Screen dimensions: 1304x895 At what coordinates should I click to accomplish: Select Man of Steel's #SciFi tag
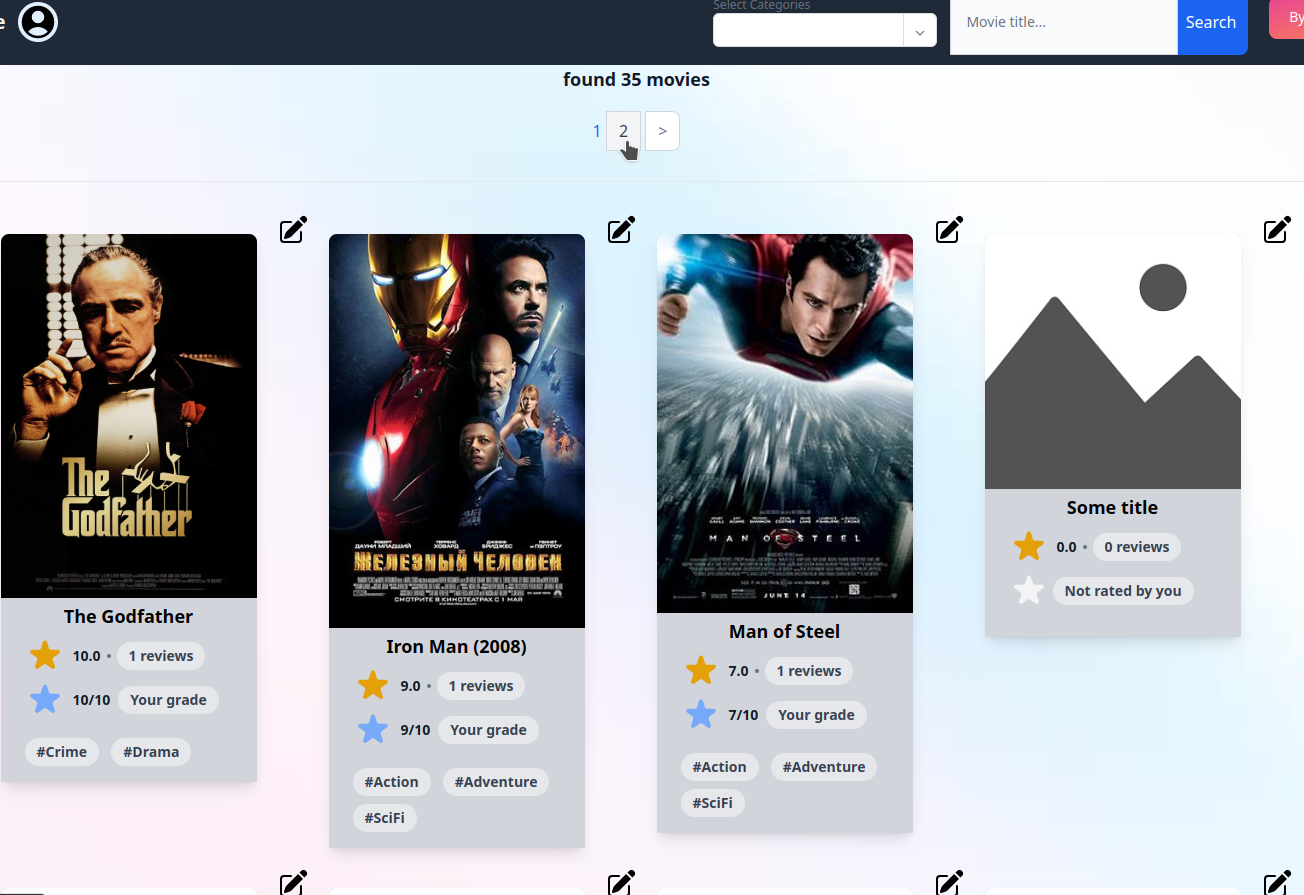pyautogui.click(x=713, y=803)
